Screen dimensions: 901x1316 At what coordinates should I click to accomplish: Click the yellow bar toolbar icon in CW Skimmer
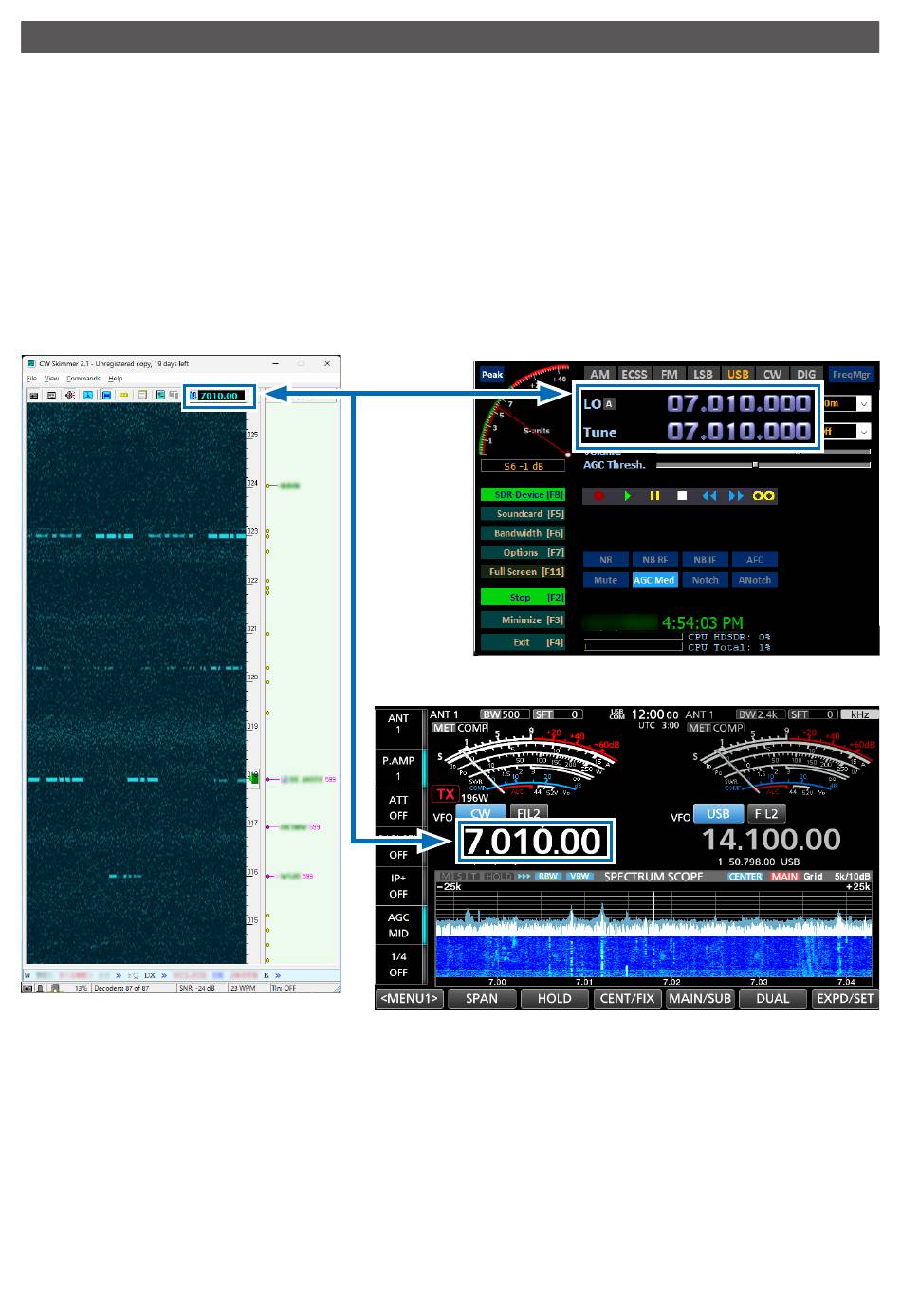click(124, 395)
